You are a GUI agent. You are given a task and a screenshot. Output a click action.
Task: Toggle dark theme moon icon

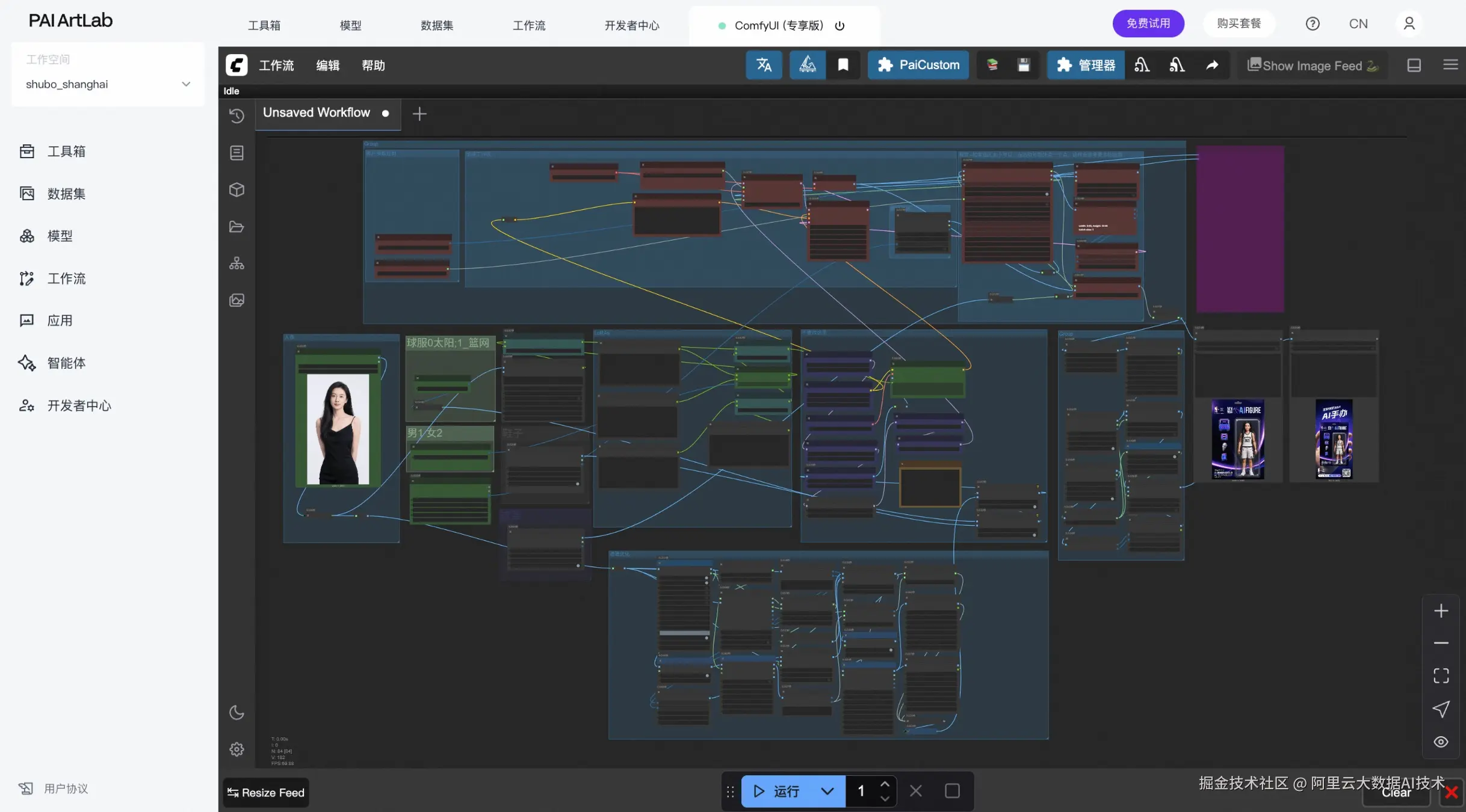coord(237,713)
